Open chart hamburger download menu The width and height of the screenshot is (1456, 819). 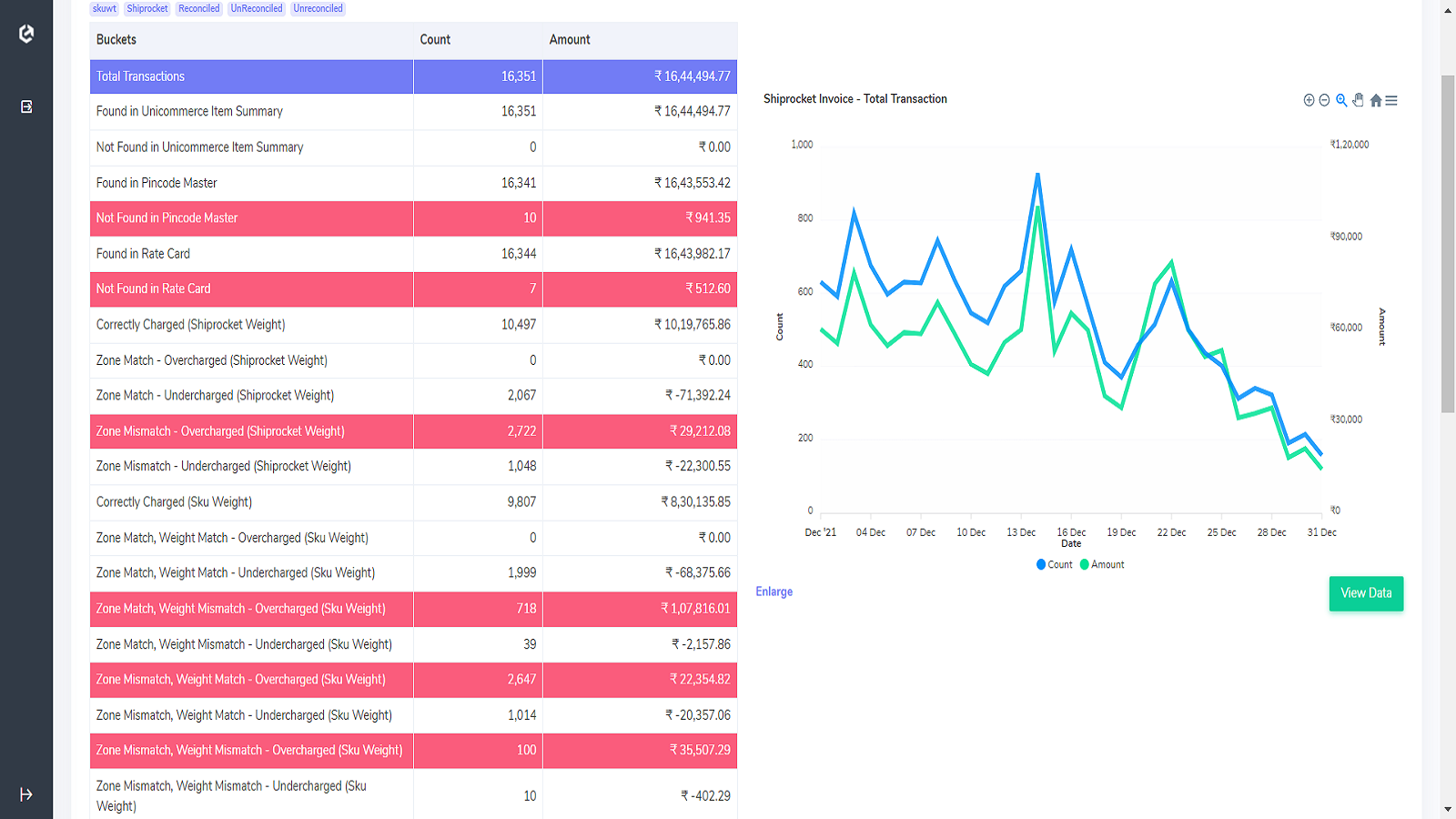(x=1391, y=100)
